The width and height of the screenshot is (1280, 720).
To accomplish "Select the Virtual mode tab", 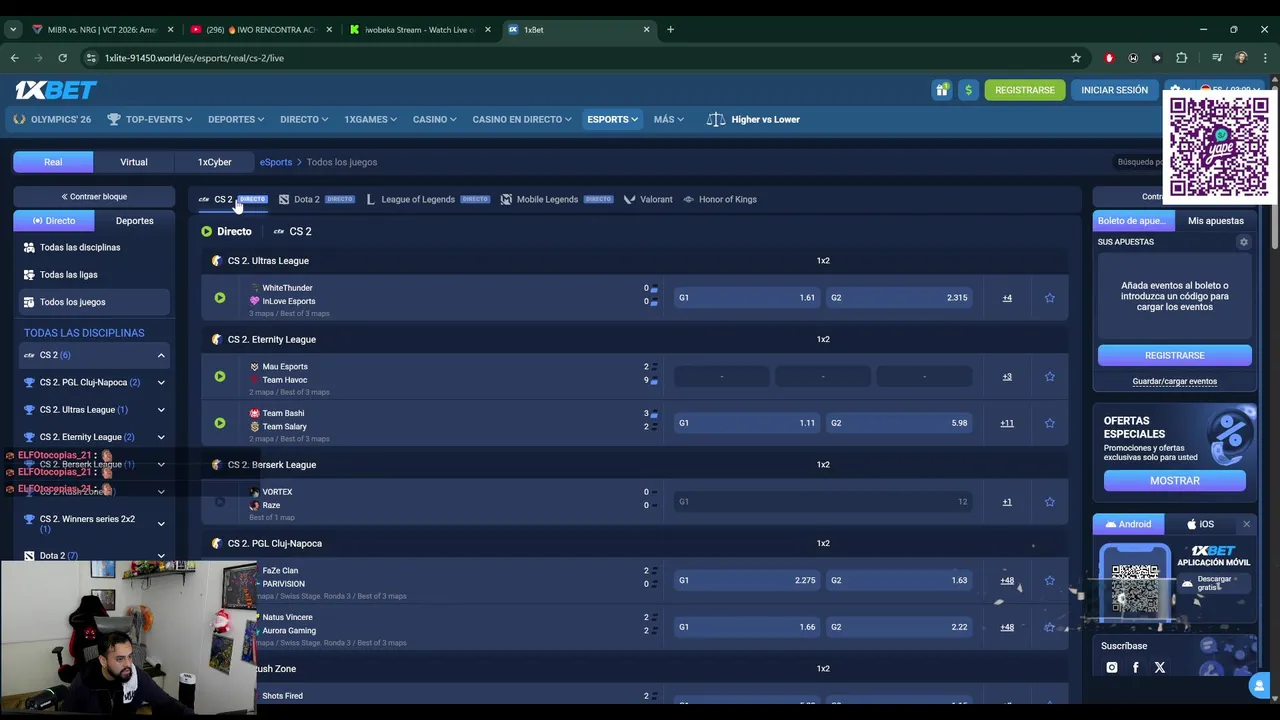I will [134, 162].
